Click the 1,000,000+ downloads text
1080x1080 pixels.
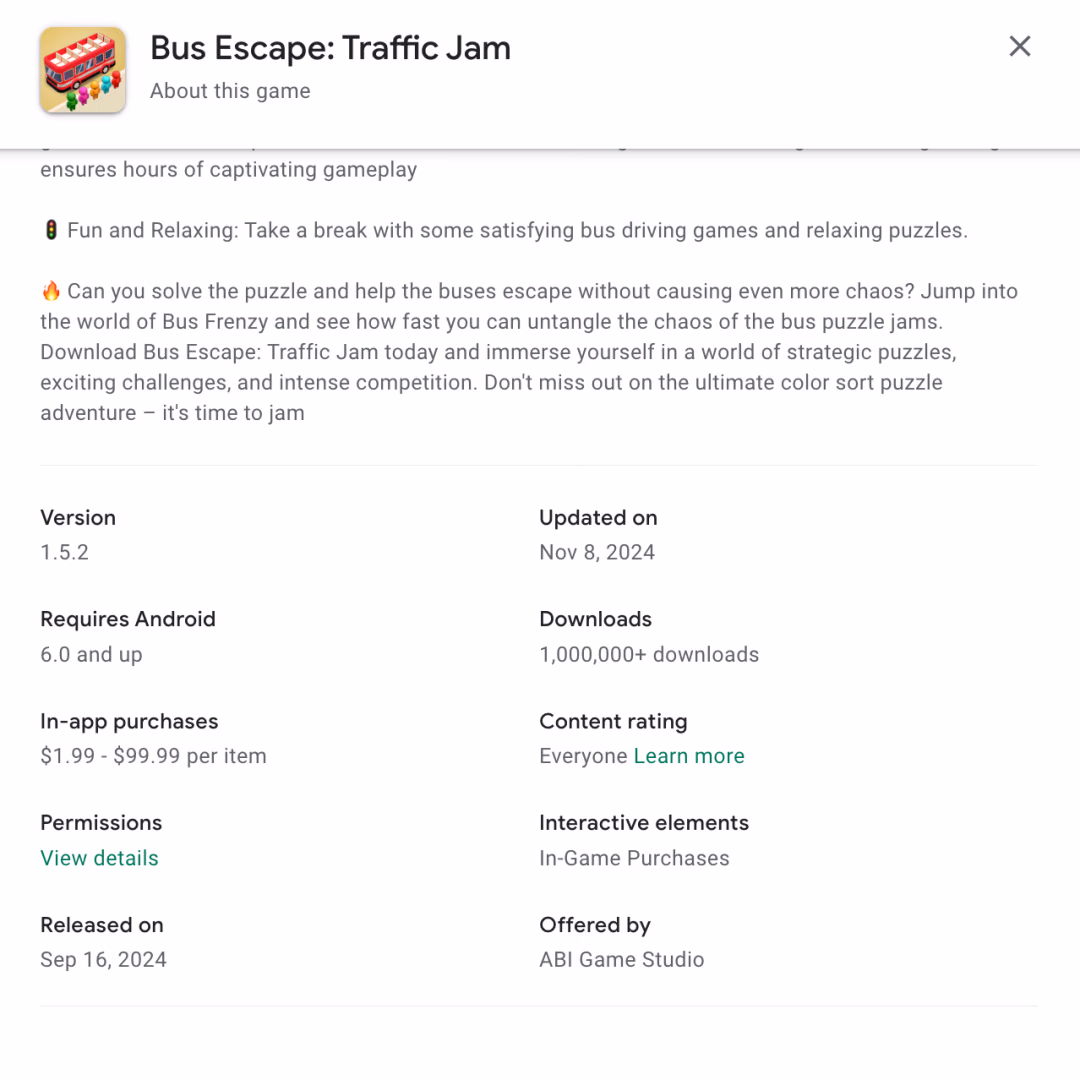(x=649, y=654)
